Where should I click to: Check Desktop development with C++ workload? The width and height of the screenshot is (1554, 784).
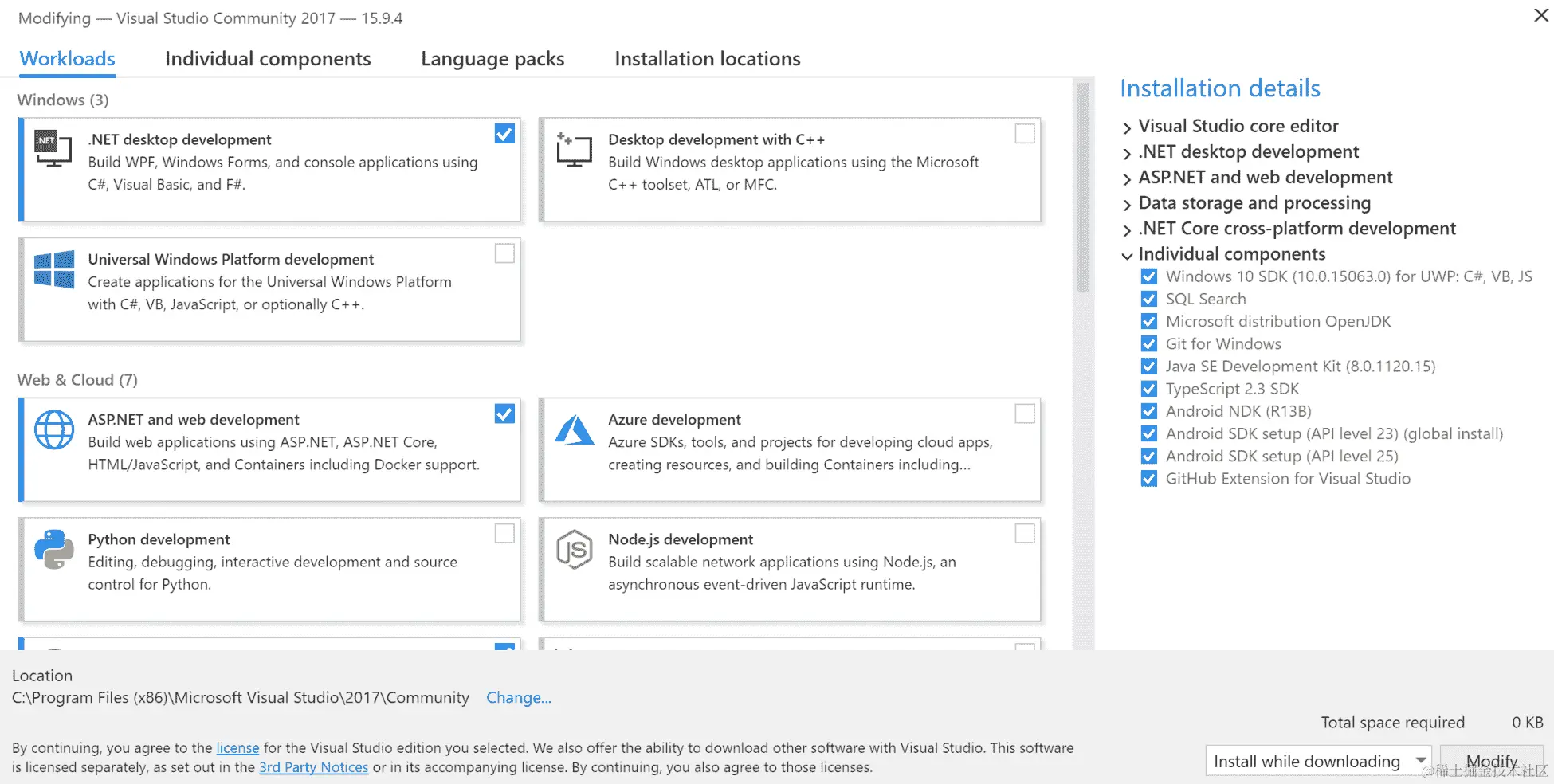pos(1025,134)
